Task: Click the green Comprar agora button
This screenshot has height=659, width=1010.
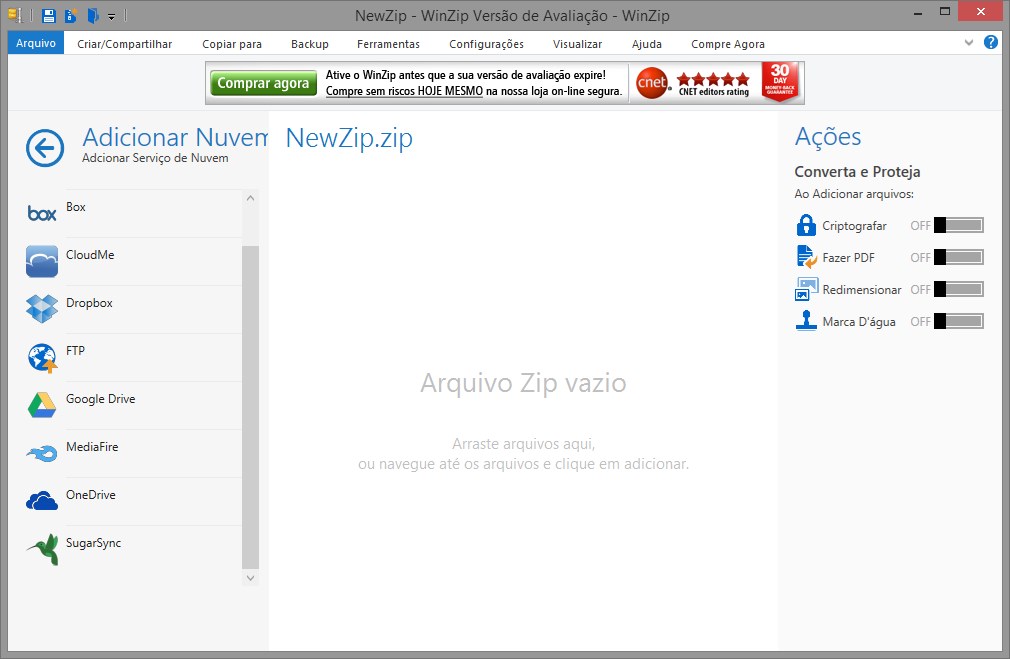Action: tap(263, 83)
